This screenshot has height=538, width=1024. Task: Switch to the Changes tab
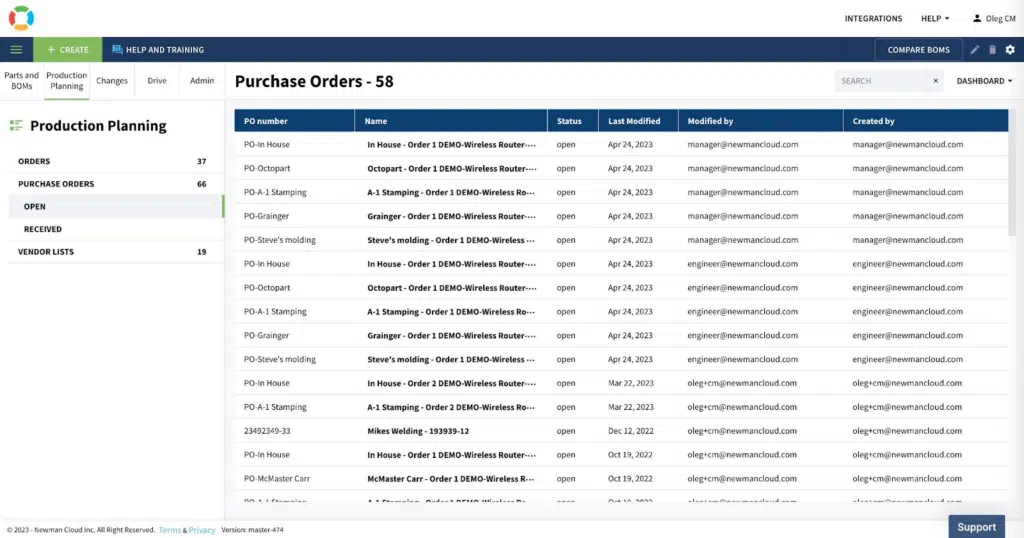pyautogui.click(x=112, y=81)
